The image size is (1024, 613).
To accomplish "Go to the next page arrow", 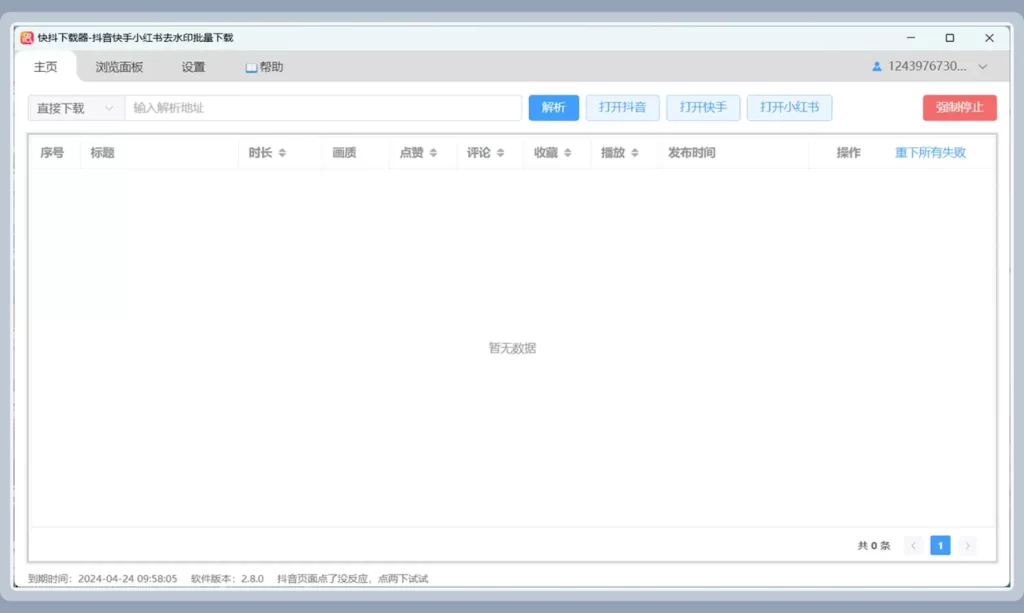I will [967, 545].
